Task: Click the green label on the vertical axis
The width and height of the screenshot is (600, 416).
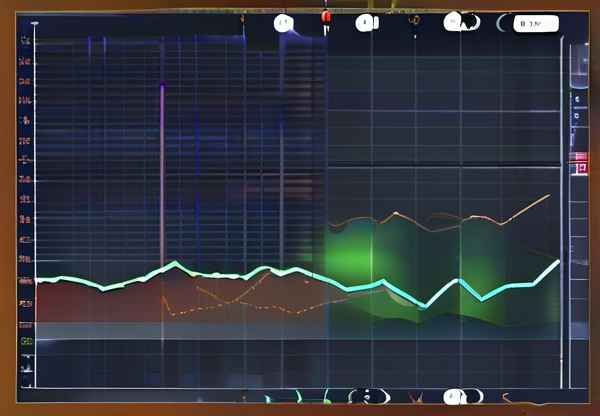Action: (26, 341)
